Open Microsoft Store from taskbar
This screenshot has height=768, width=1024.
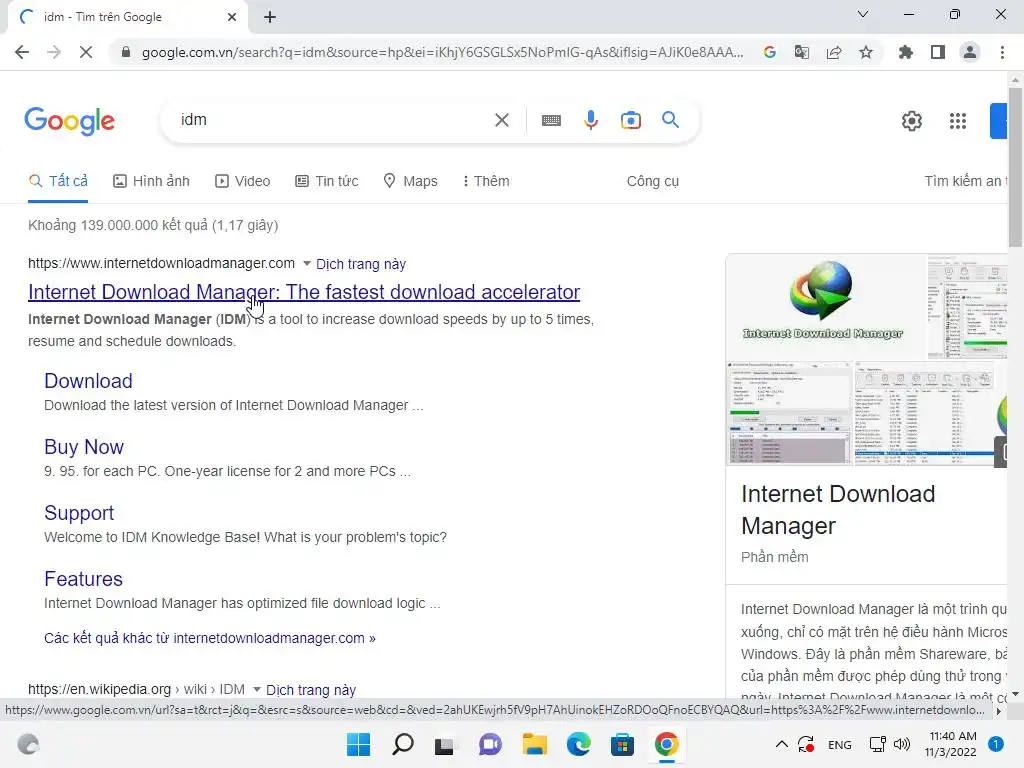tap(622, 744)
